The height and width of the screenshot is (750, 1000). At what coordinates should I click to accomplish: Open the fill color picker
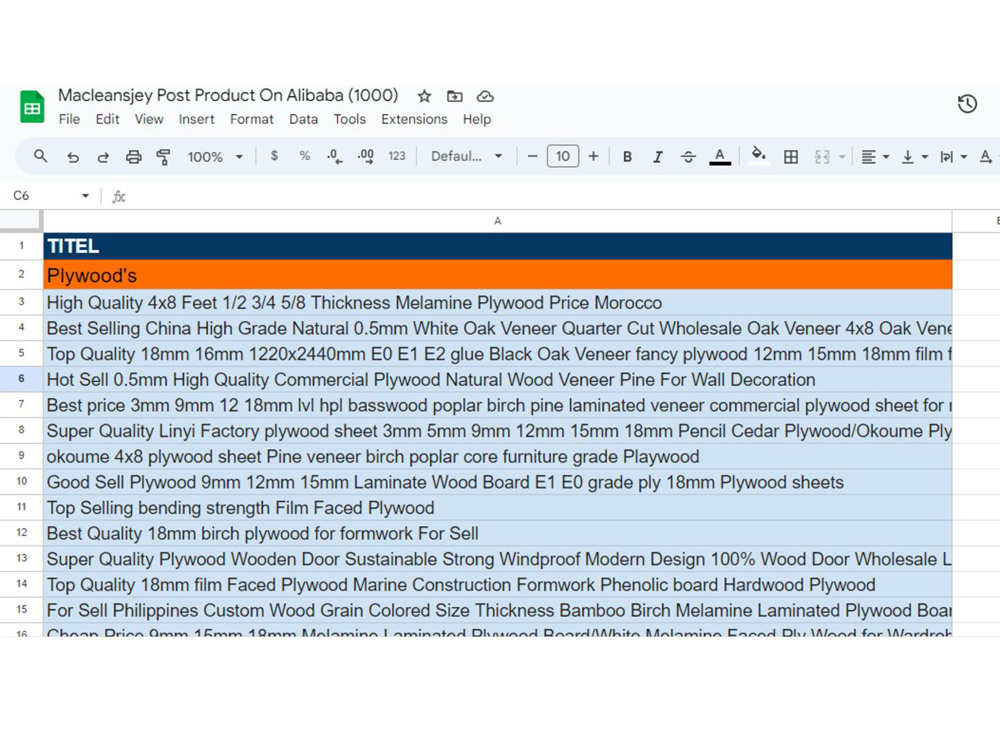click(758, 156)
